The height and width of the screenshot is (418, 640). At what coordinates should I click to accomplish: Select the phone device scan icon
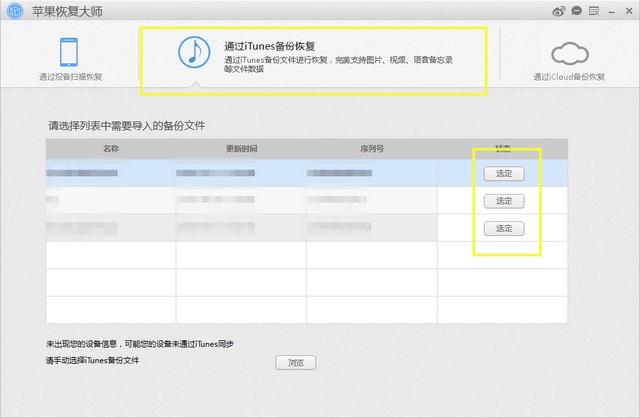(69, 52)
